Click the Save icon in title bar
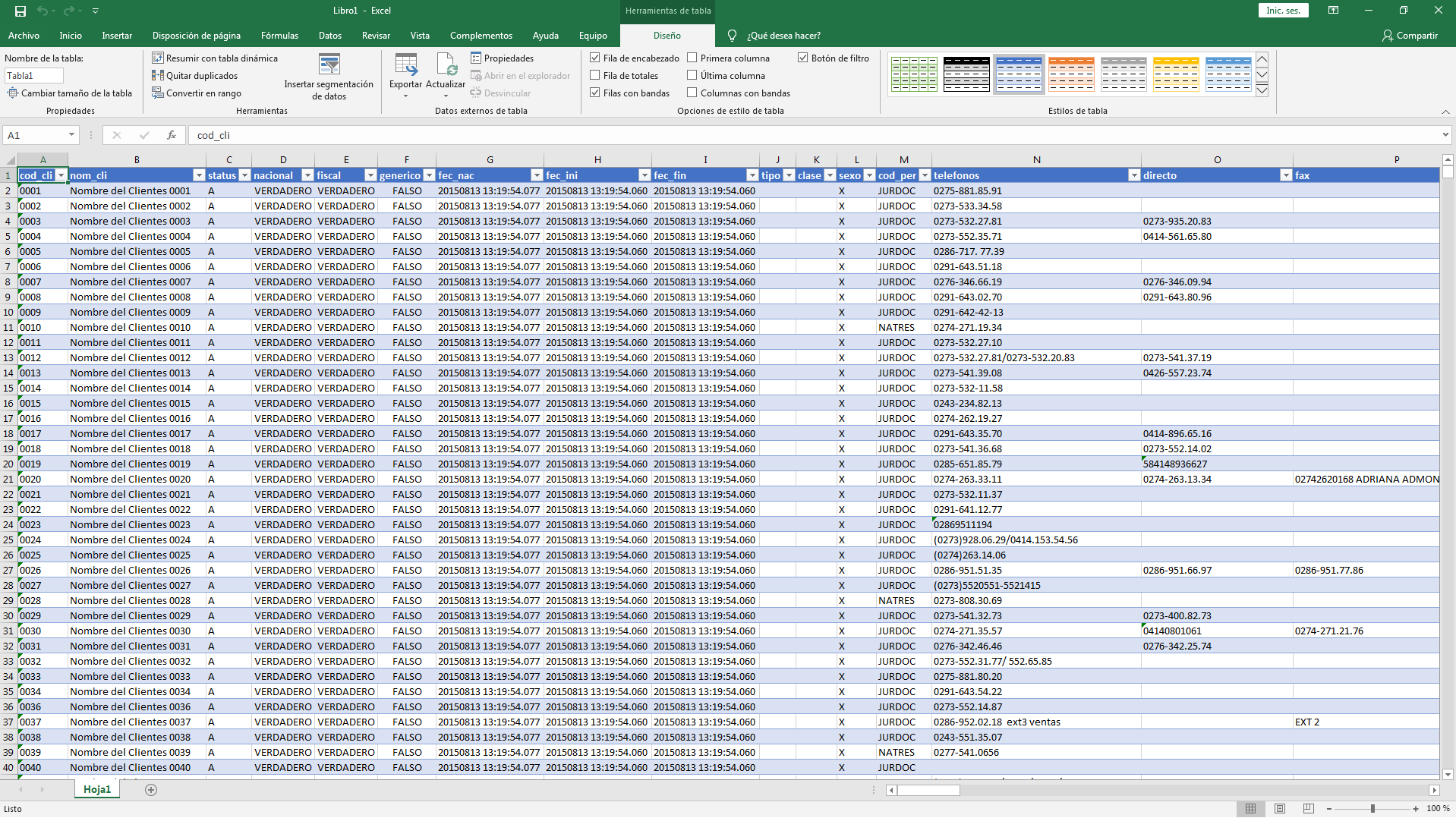The image size is (1456, 818). 20,11
